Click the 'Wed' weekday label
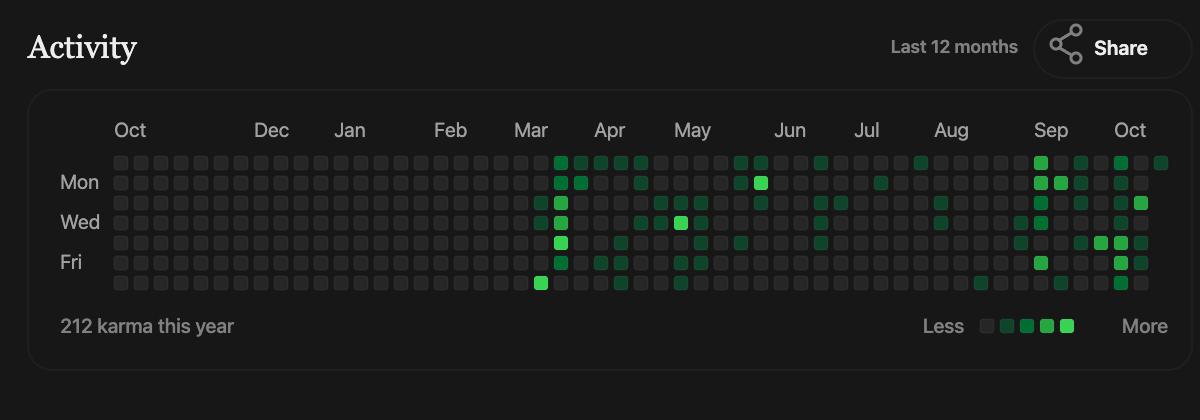The image size is (1200, 420). (80, 222)
